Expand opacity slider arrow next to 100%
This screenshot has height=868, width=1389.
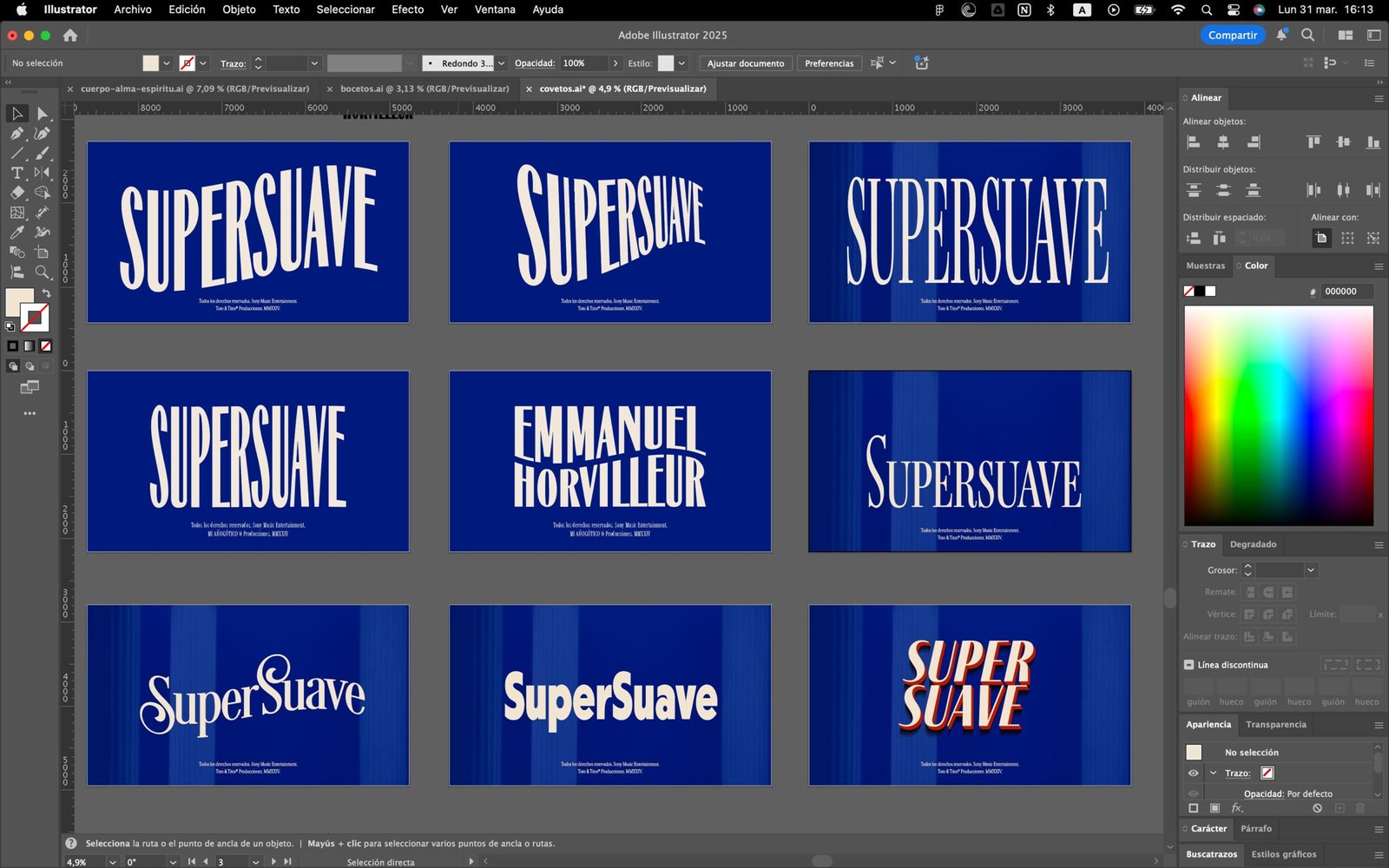(x=616, y=63)
